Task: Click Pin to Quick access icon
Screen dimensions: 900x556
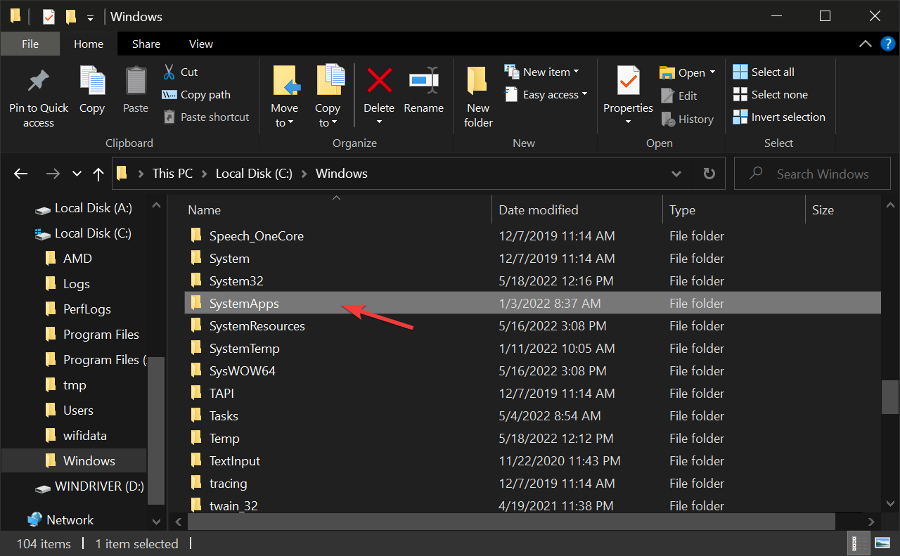Action: (x=38, y=81)
